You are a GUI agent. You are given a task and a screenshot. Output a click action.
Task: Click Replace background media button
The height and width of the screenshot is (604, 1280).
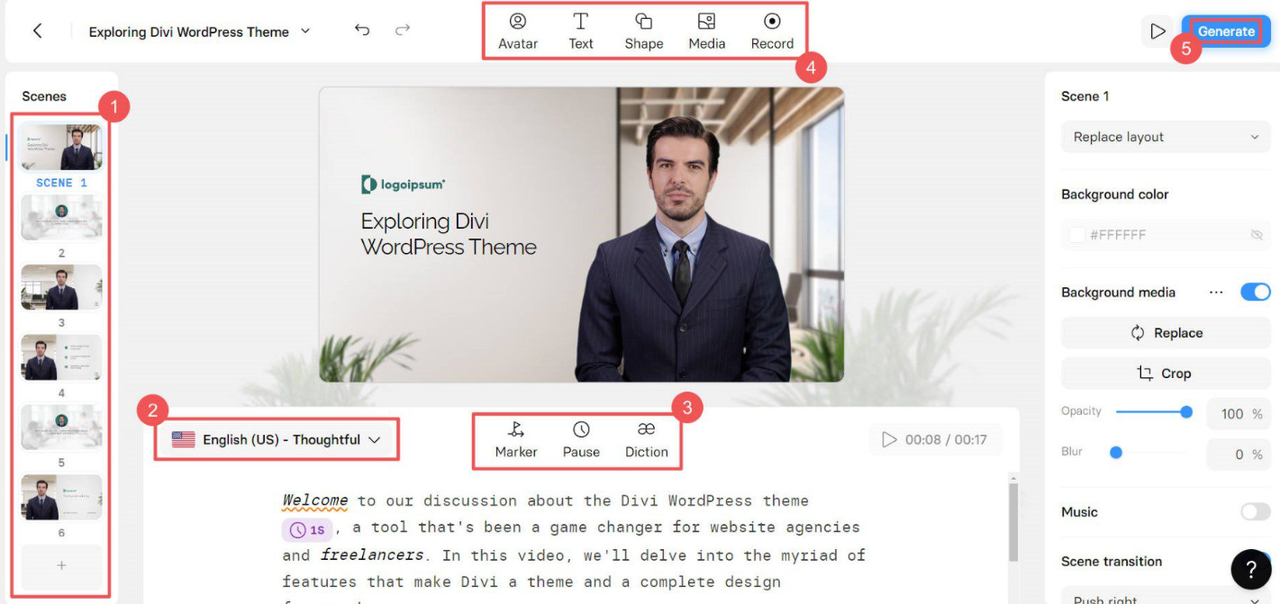coord(1166,333)
